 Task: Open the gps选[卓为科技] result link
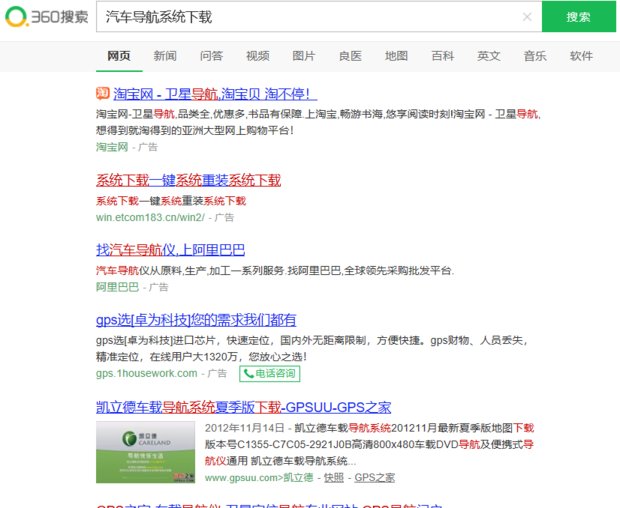click(196, 320)
